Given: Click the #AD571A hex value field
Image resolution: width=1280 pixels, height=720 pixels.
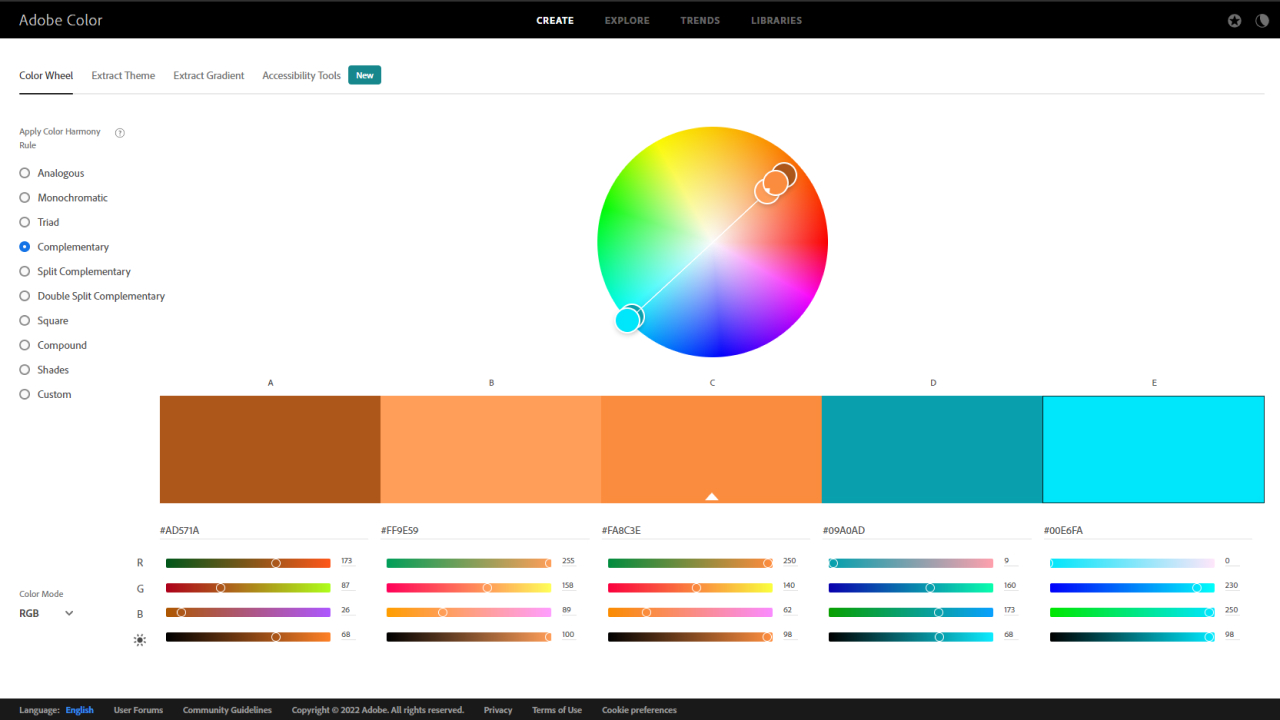Looking at the screenshot, I should pos(263,530).
